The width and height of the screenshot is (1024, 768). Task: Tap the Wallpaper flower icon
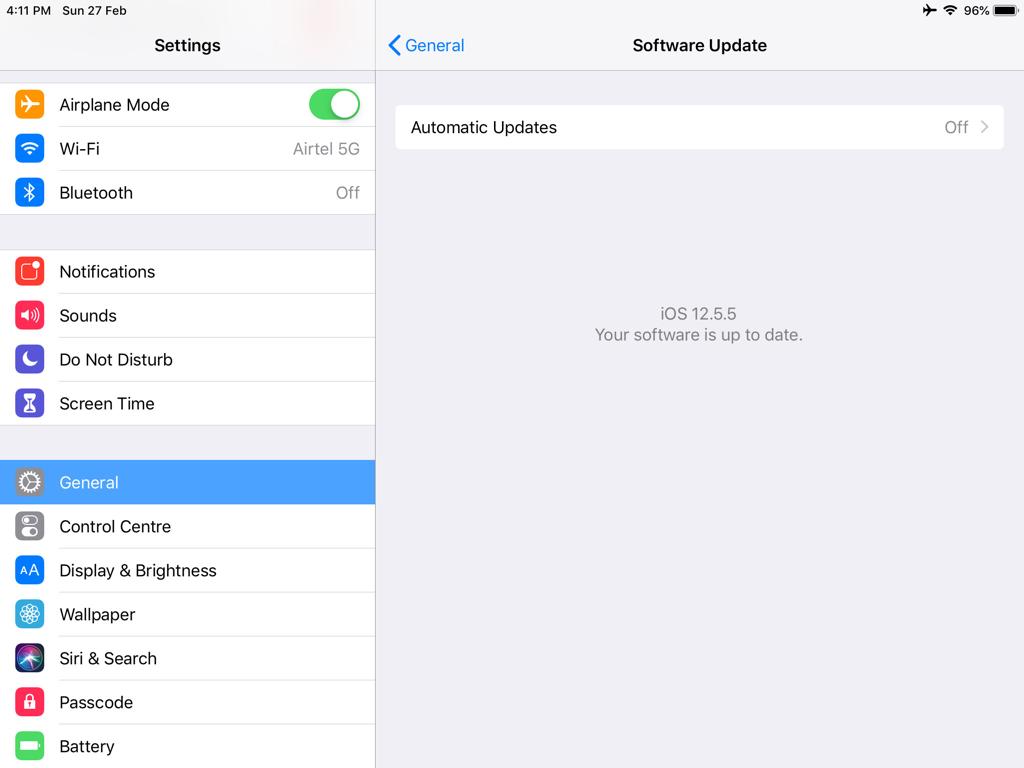click(29, 615)
